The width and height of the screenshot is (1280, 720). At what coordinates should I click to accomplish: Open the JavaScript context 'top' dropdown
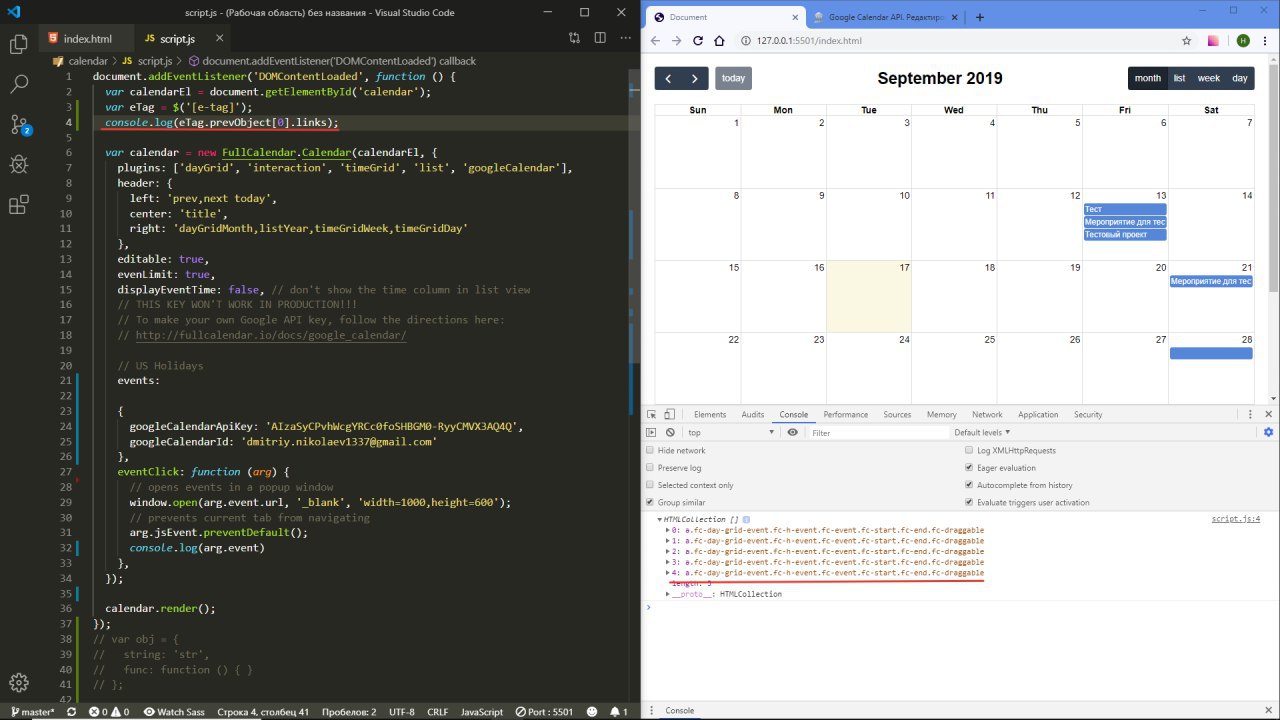731,432
